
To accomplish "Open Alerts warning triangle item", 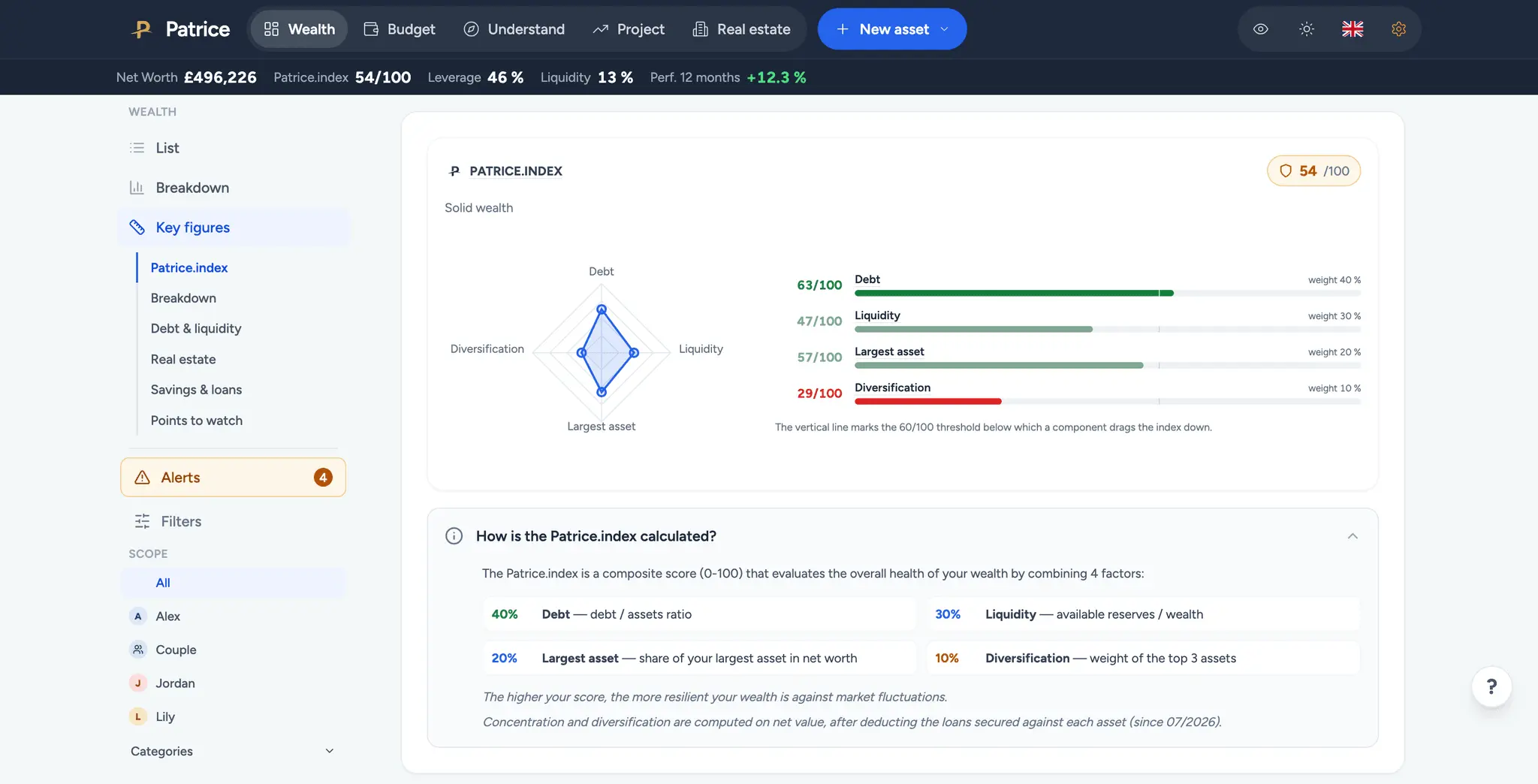I will [x=233, y=478].
